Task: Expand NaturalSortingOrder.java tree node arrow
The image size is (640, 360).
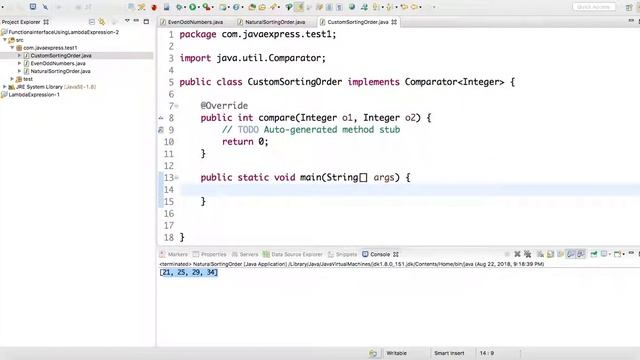Action: pyautogui.click(x=19, y=71)
